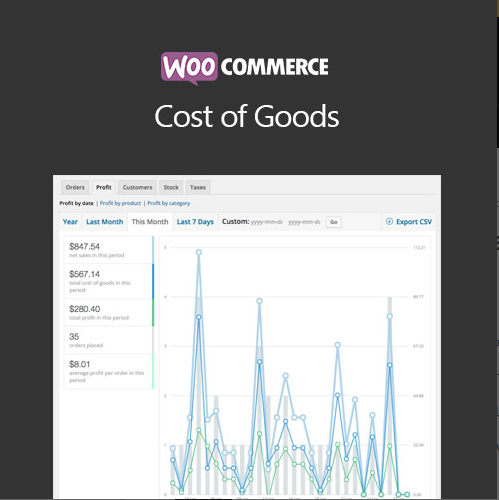The width and height of the screenshot is (499, 500).
Task: Click the custom start date field
Action: (x=267, y=222)
